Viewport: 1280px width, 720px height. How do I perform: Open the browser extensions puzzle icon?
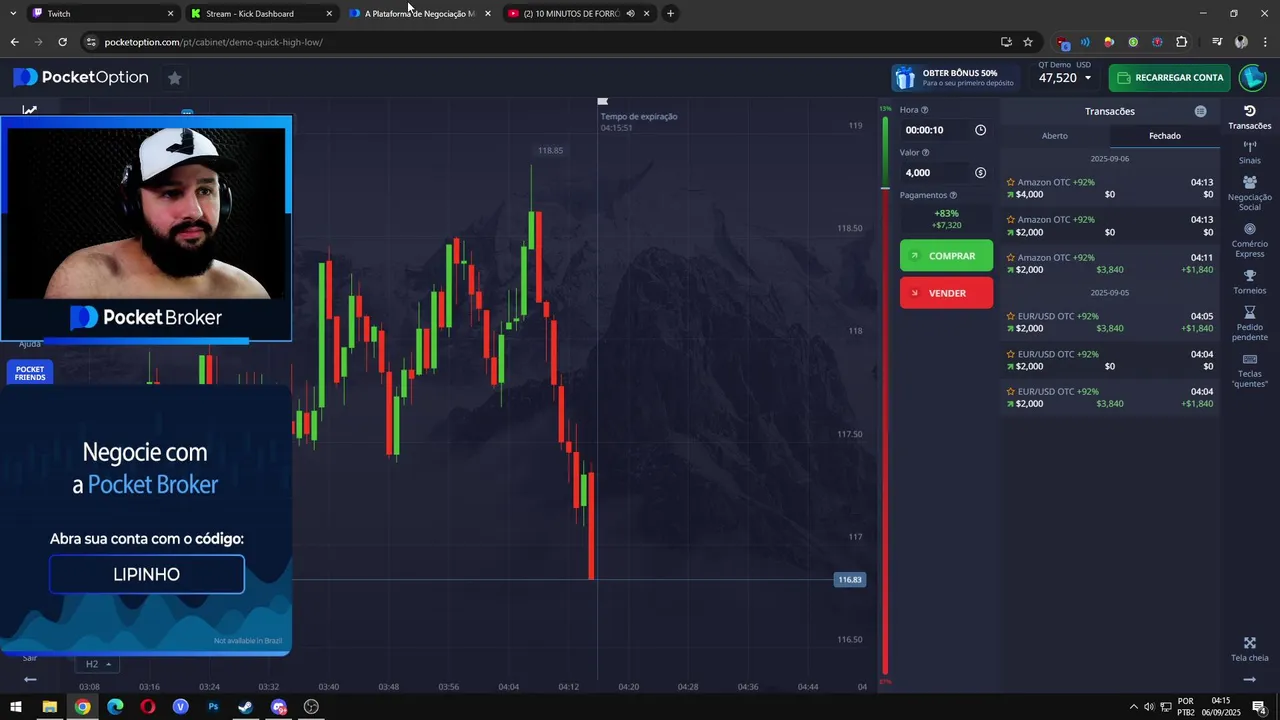(x=1181, y=42)
